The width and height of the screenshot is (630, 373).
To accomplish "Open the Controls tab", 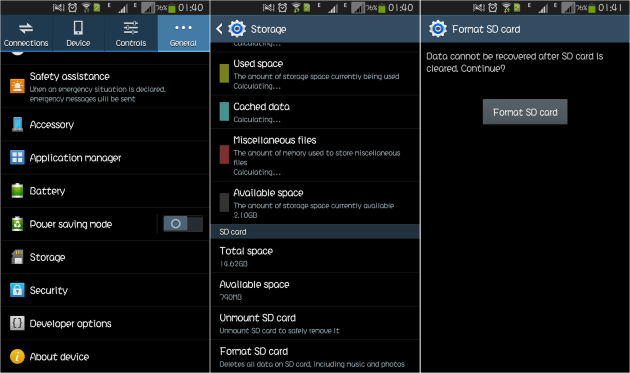I will click(131, 34).
